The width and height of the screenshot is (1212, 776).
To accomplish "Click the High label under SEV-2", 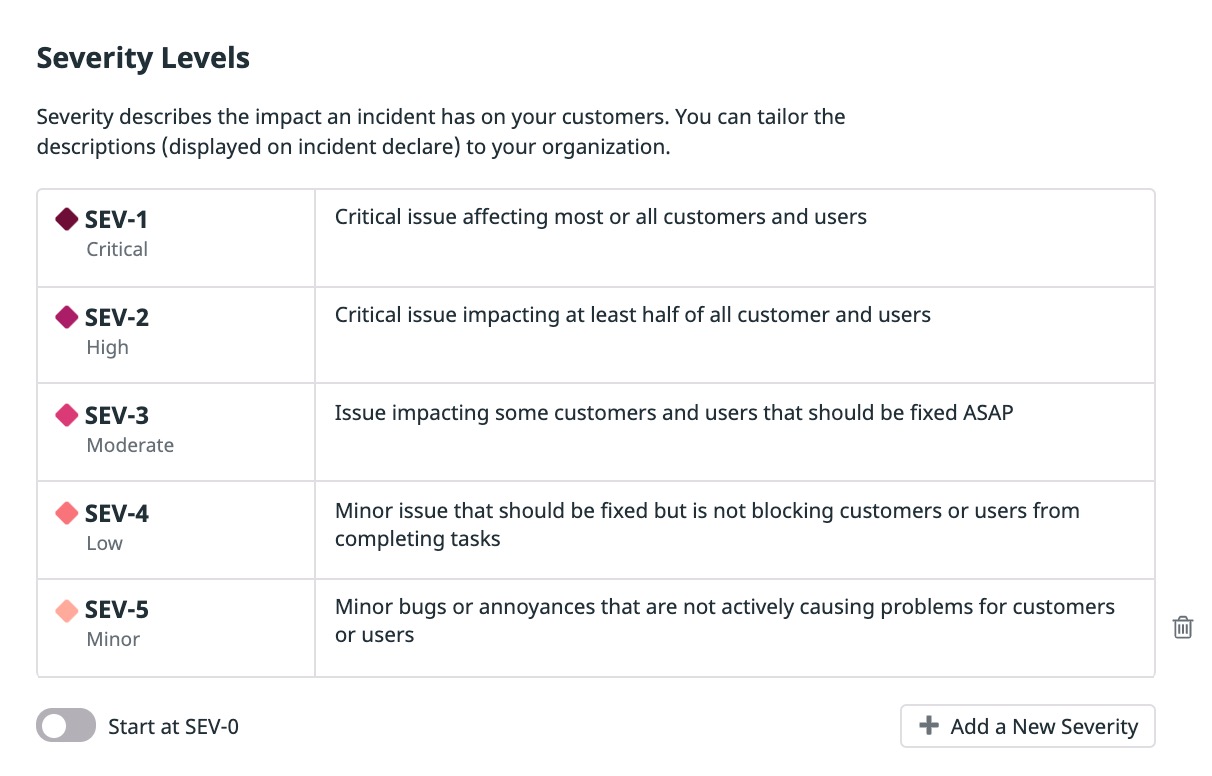I will click(107, 347).
